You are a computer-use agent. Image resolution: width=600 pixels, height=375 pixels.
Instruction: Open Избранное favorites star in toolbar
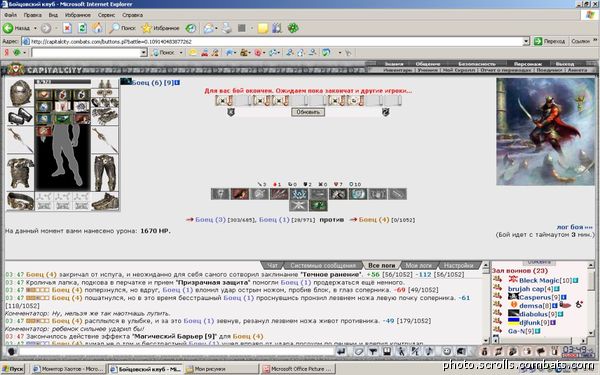click(x=160, y=28)
